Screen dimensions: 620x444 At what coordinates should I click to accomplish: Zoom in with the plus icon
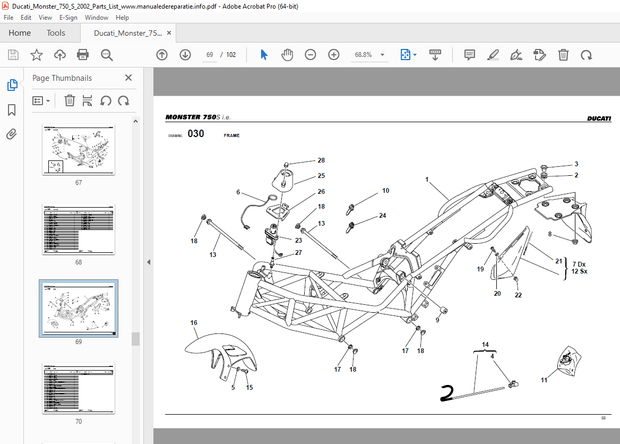coord(334,55)
